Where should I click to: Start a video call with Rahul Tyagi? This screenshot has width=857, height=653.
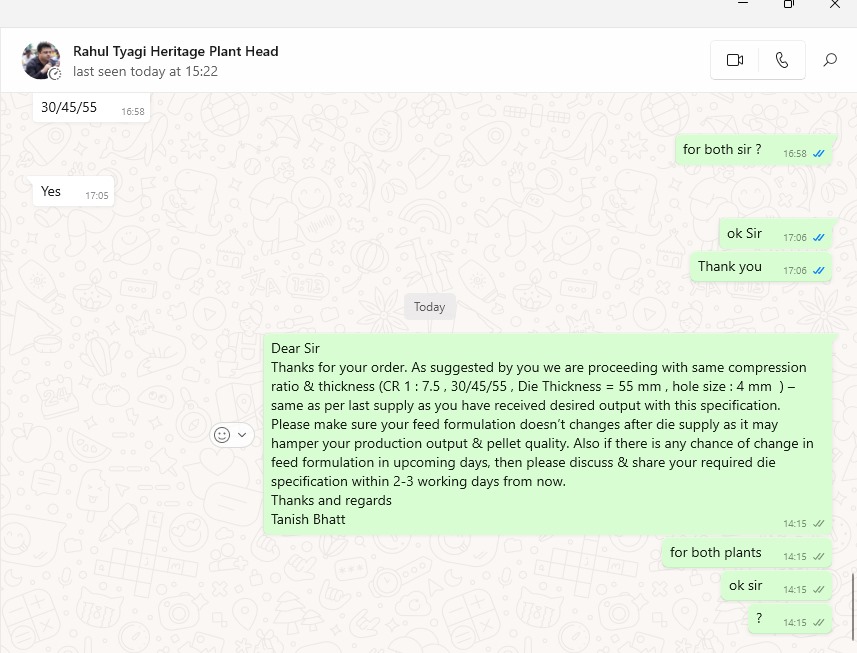pyautogui.click(x=735, y=60)
